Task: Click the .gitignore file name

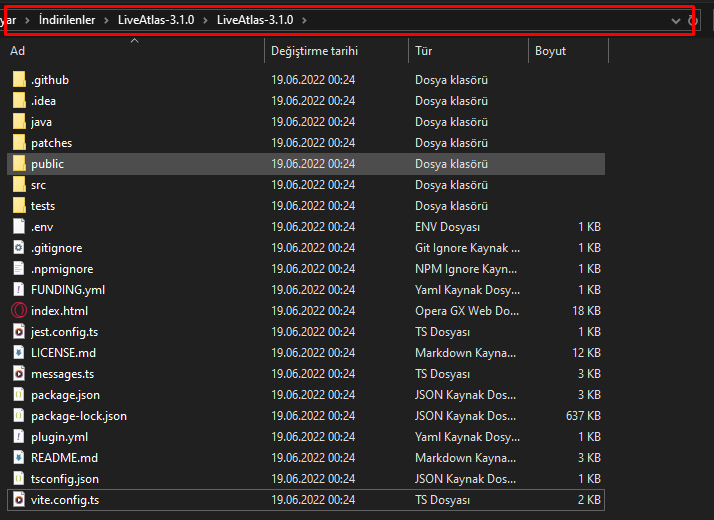Action: point(56,248)
